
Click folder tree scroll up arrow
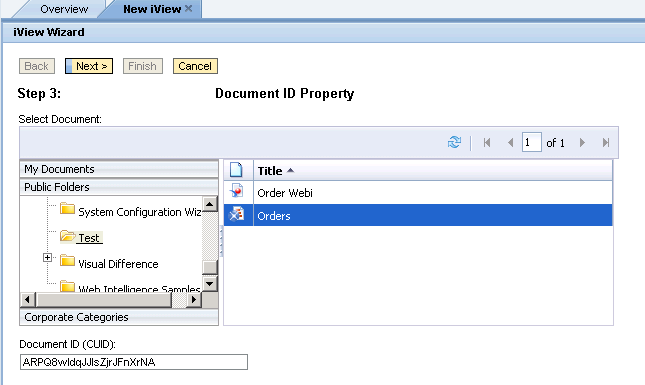[x=210, y=204]
